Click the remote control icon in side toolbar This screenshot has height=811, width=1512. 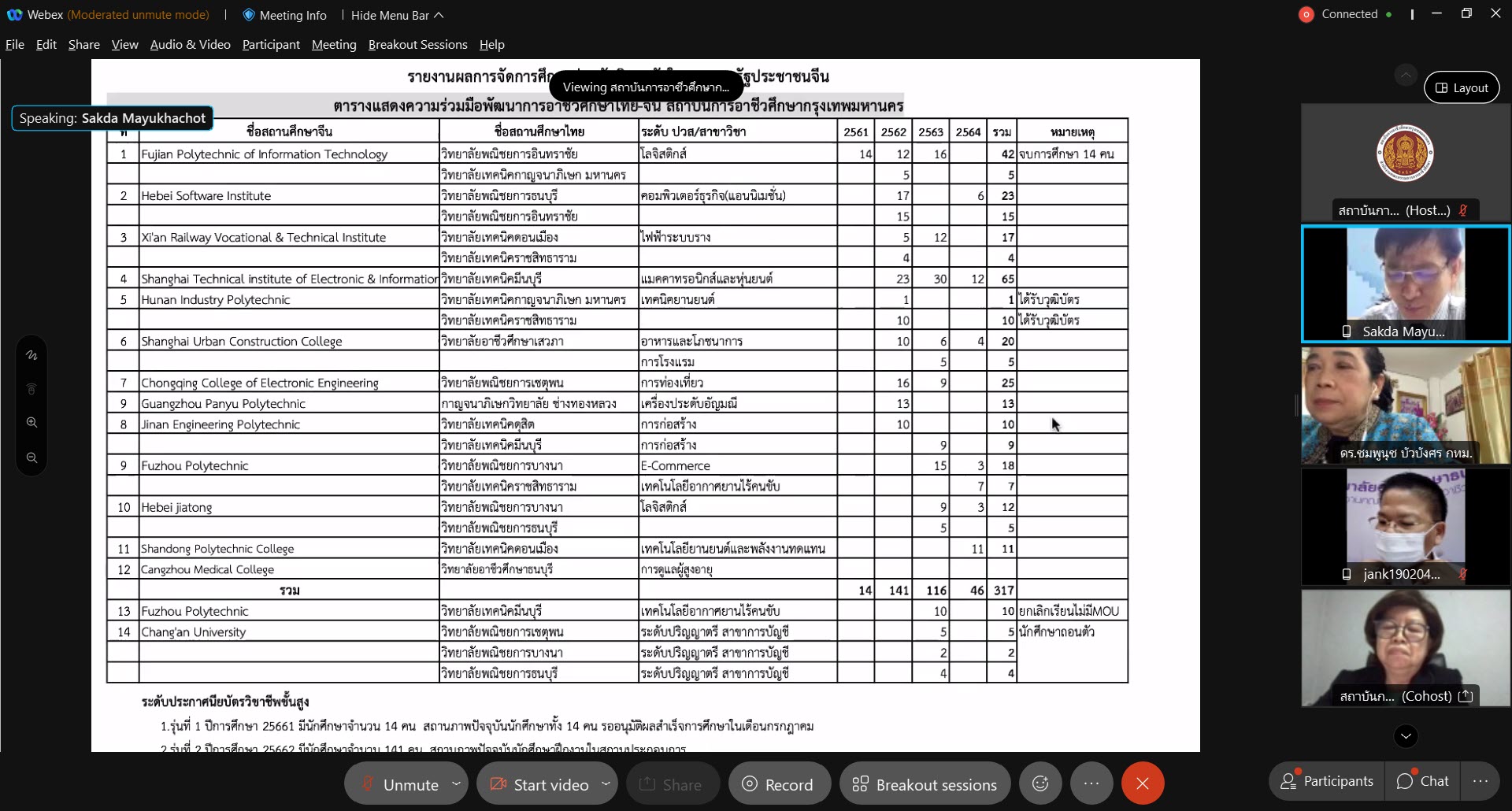[x=31, y=389]
